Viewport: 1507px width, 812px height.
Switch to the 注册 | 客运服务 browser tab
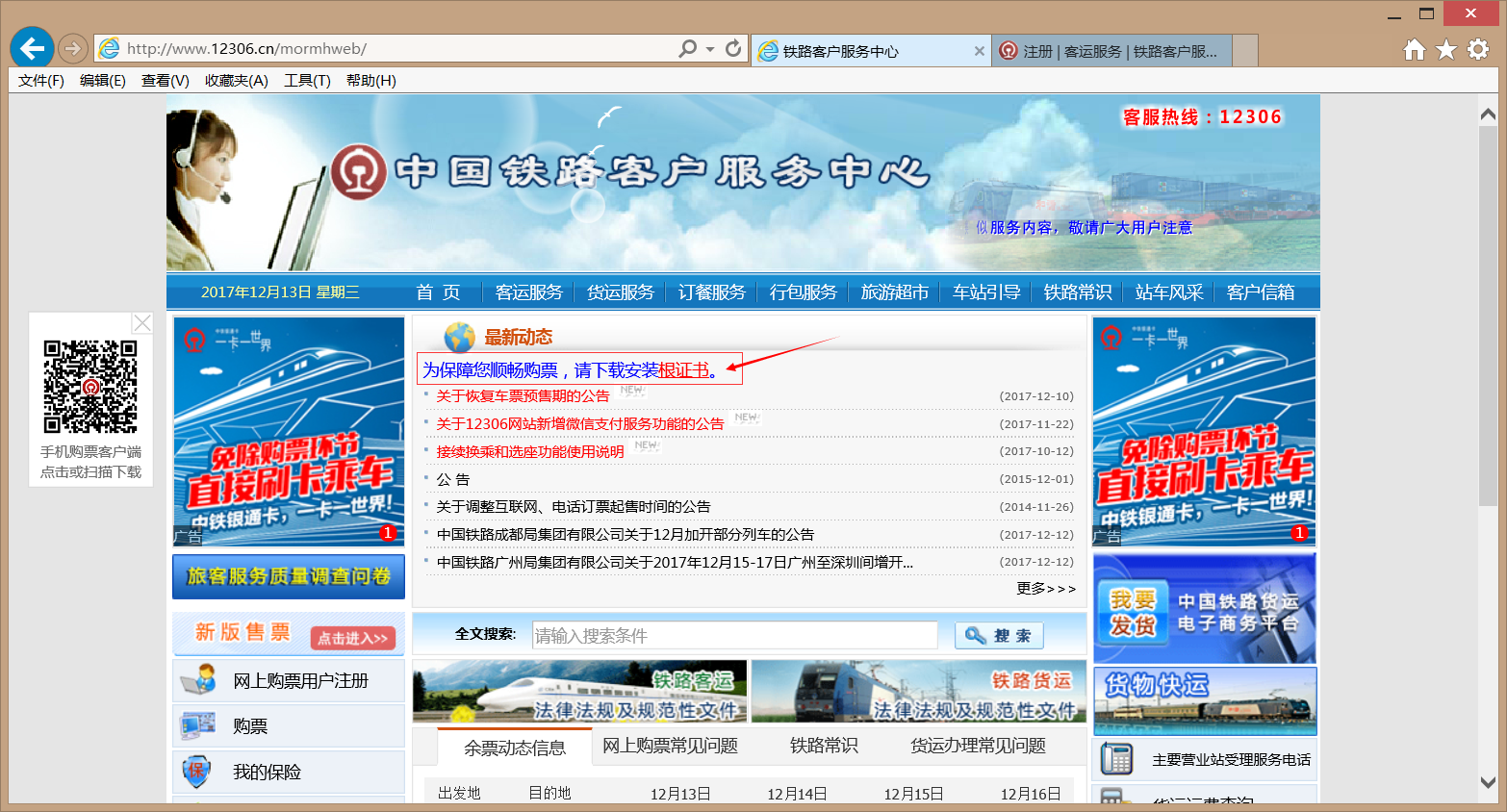point(1111,51)
